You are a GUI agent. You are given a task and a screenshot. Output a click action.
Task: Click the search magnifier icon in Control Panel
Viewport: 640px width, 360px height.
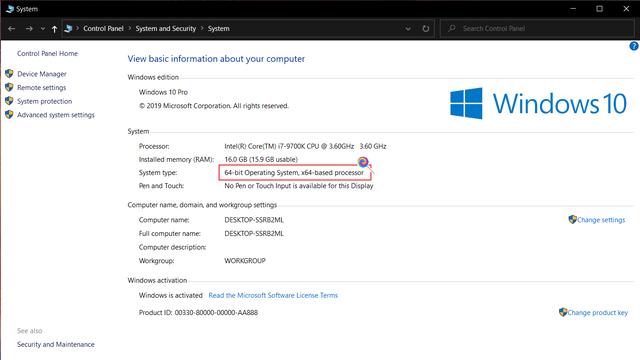point(451,29)
